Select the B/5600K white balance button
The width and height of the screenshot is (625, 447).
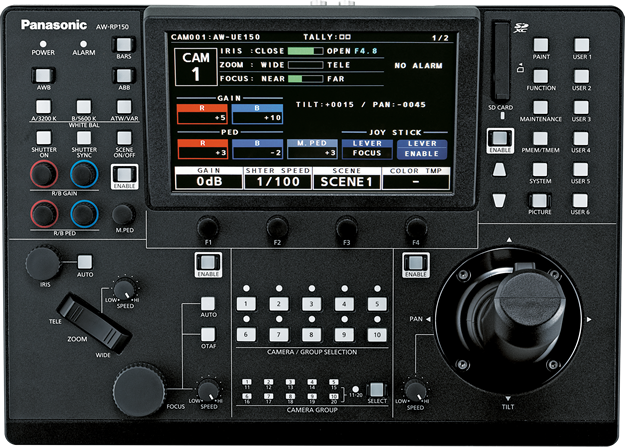(84, 106)
